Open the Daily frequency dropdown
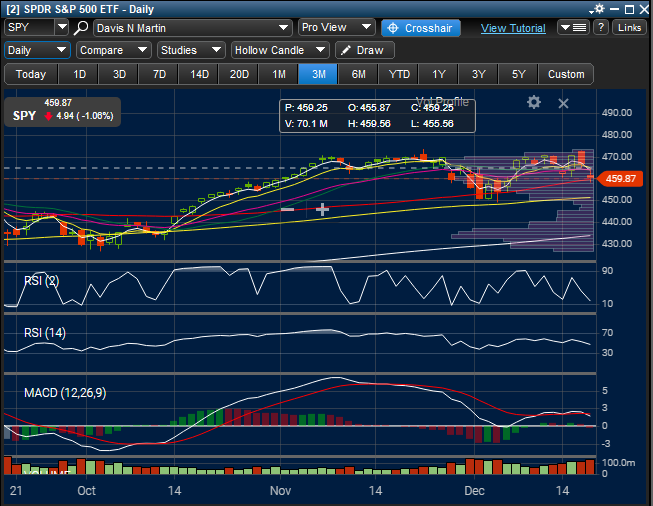This screenshot has width=653, height=506. (37, 50)
